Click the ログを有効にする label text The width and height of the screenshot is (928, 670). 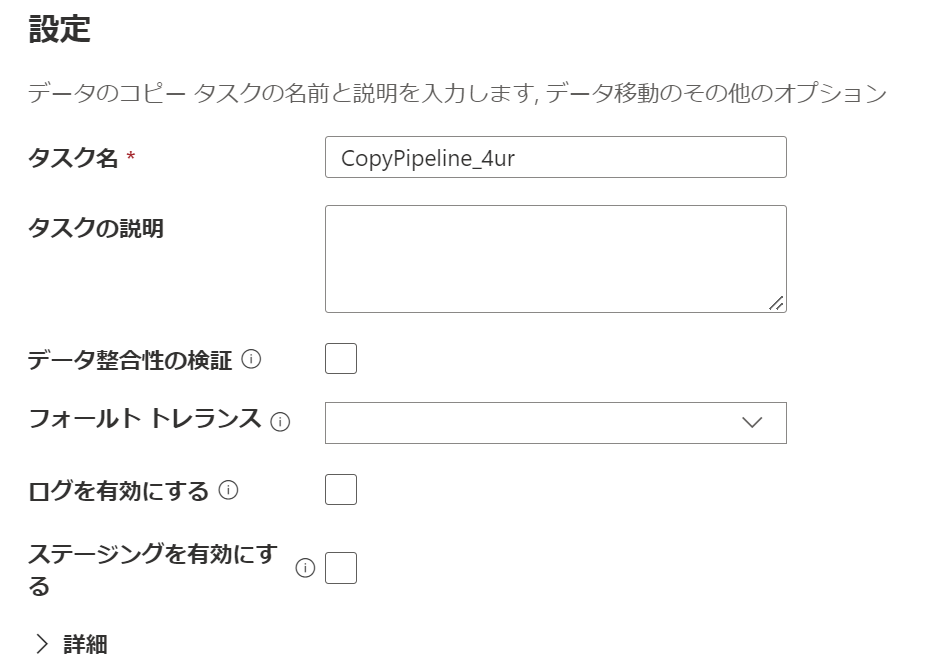[118, 491]
